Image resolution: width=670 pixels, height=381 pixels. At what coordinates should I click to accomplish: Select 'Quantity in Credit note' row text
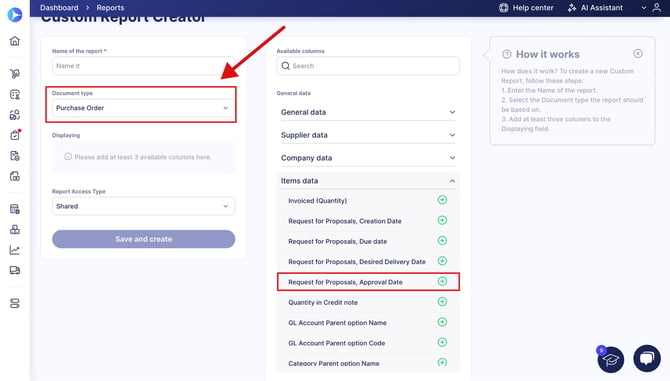click(x=323, y=302)
